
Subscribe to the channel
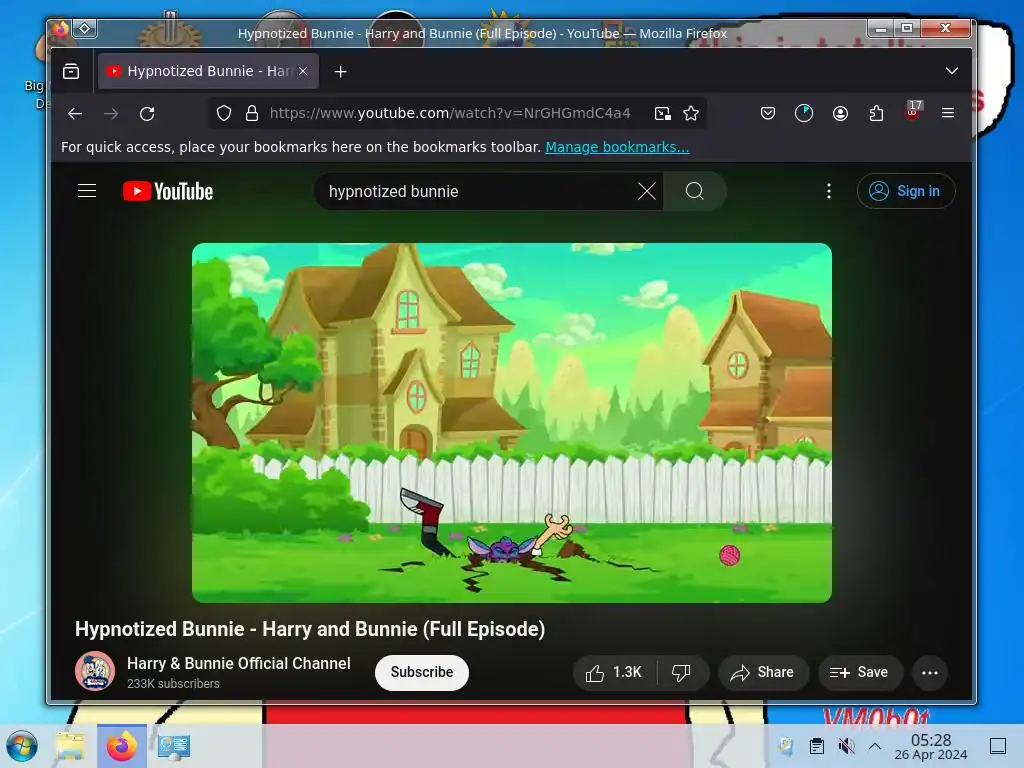(421, 672)
